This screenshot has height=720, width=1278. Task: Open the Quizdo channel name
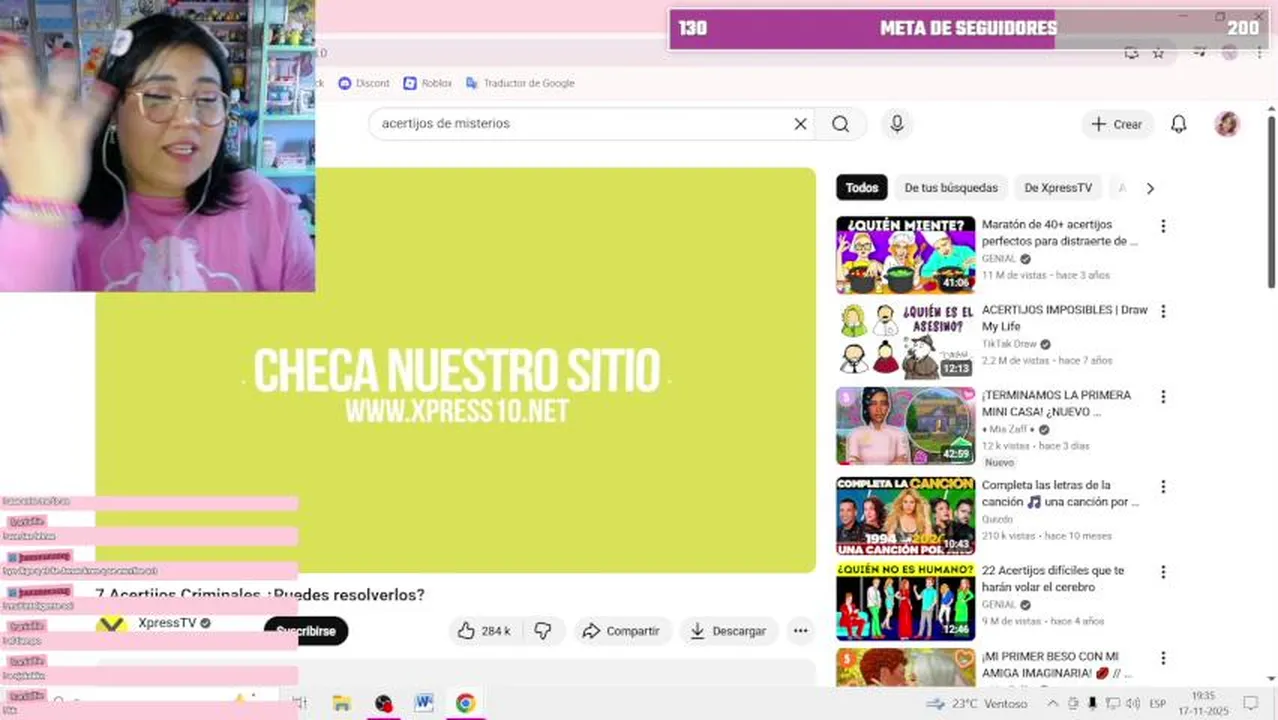[997, 519]
